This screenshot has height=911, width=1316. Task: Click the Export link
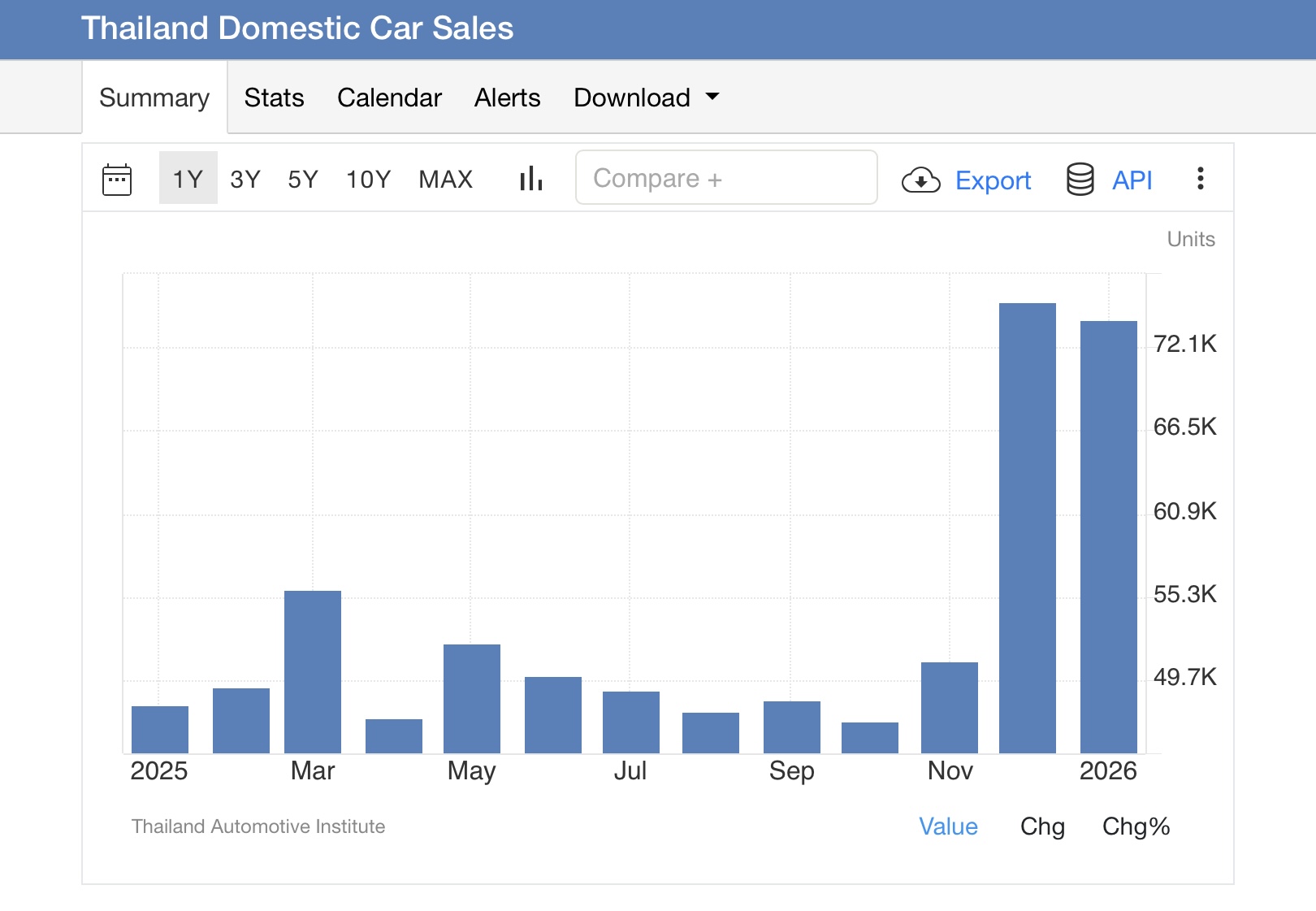click(x=993, y=180)
